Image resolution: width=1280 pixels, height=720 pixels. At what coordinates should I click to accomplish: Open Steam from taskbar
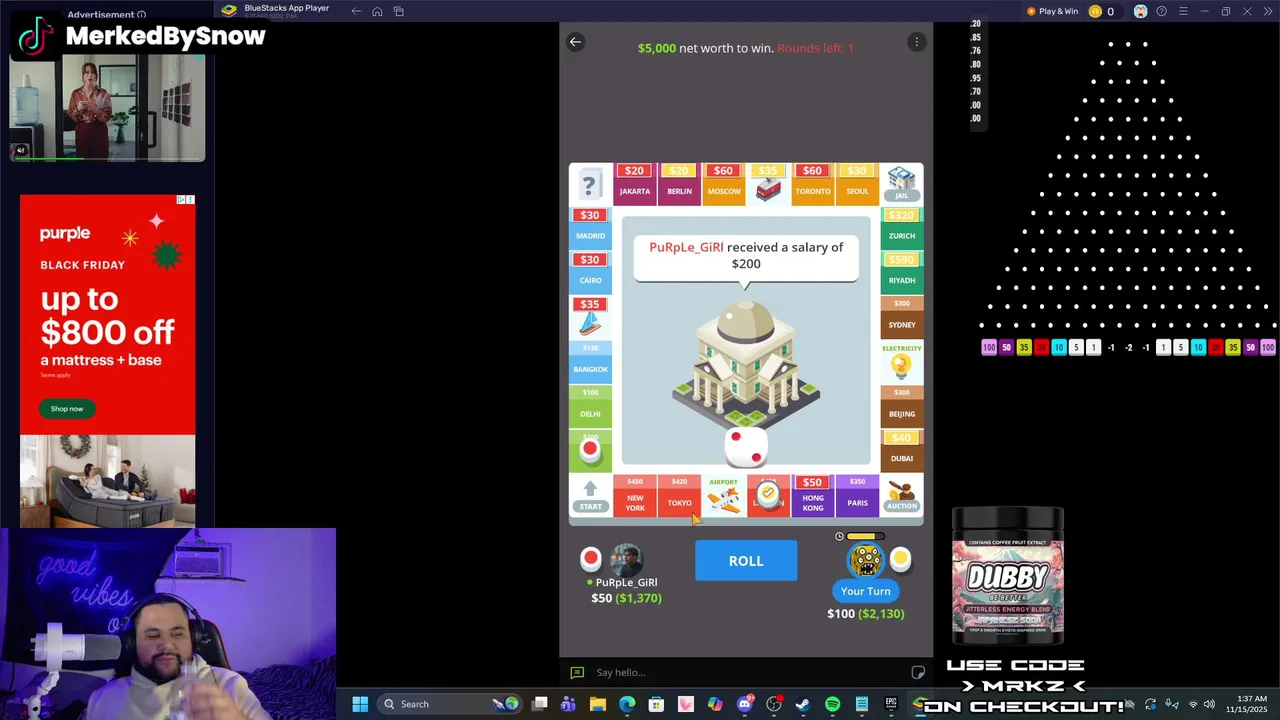pos(803,704)
